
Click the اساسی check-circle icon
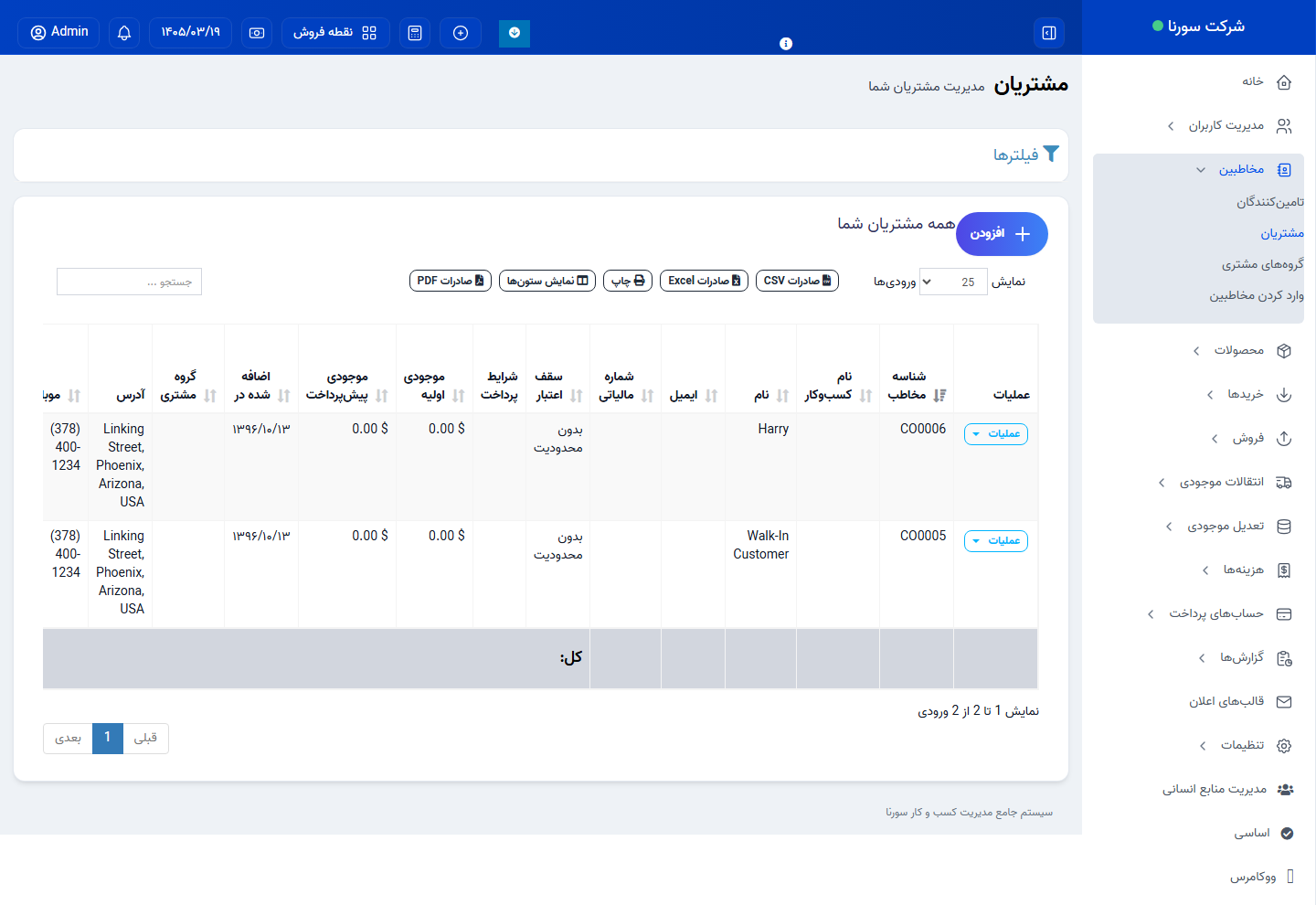[x=1287, y=834]
